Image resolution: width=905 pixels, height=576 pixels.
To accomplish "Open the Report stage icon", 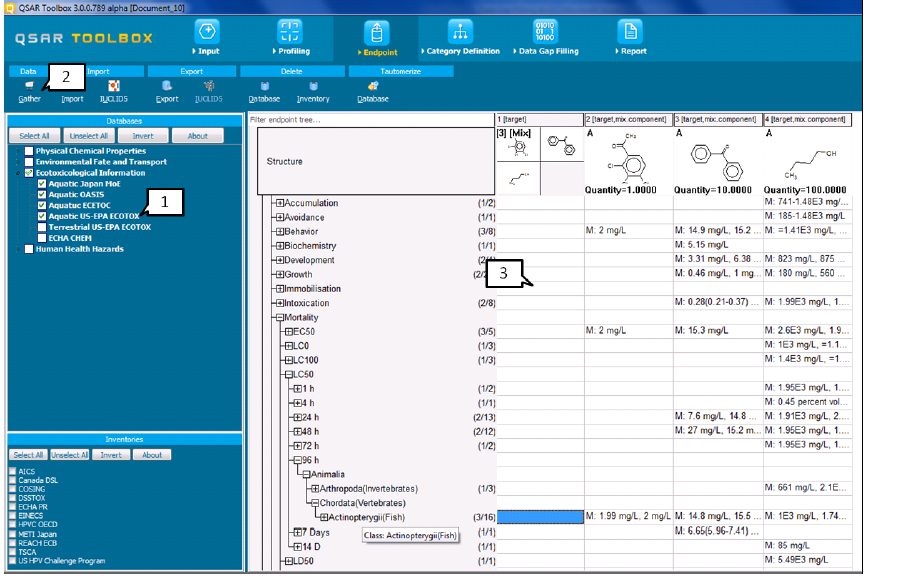I will pyautogui.click(x=630, y=32).
